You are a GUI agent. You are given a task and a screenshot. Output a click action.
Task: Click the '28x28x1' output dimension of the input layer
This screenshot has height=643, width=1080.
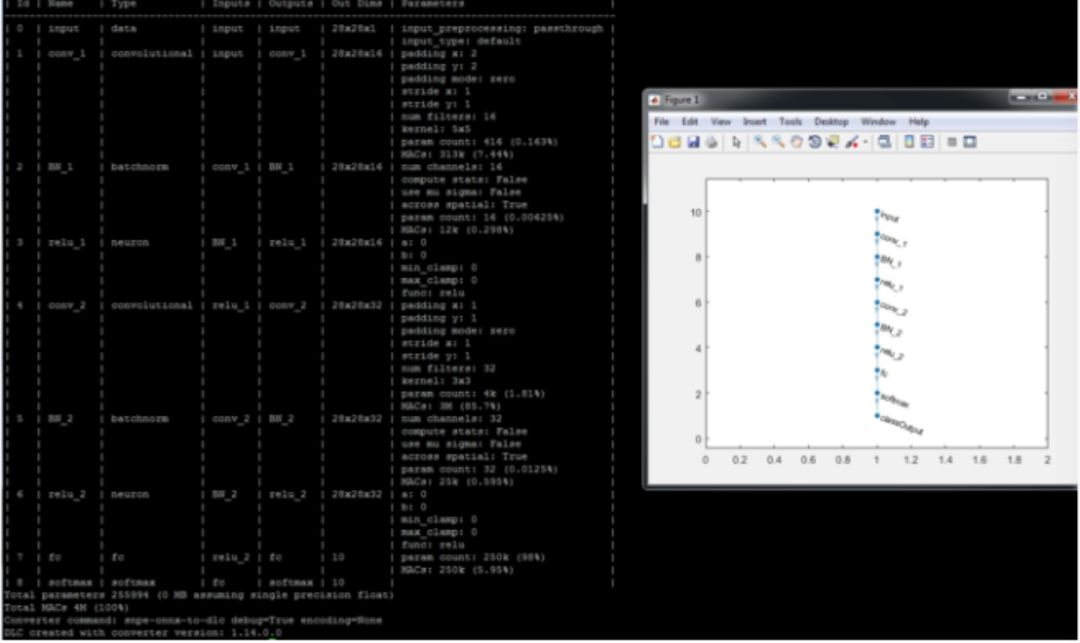pos(353,29)
